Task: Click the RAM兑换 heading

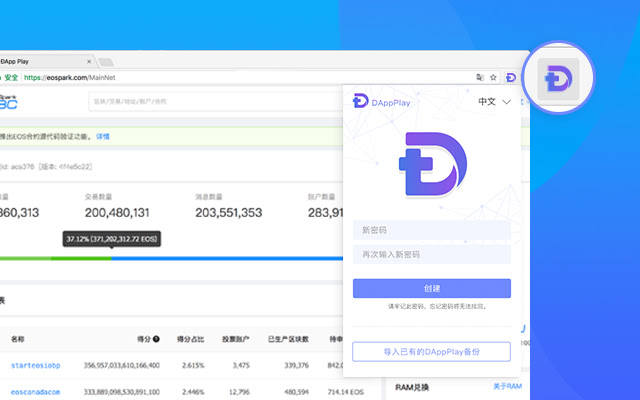Action: click(x=412, y=387)
